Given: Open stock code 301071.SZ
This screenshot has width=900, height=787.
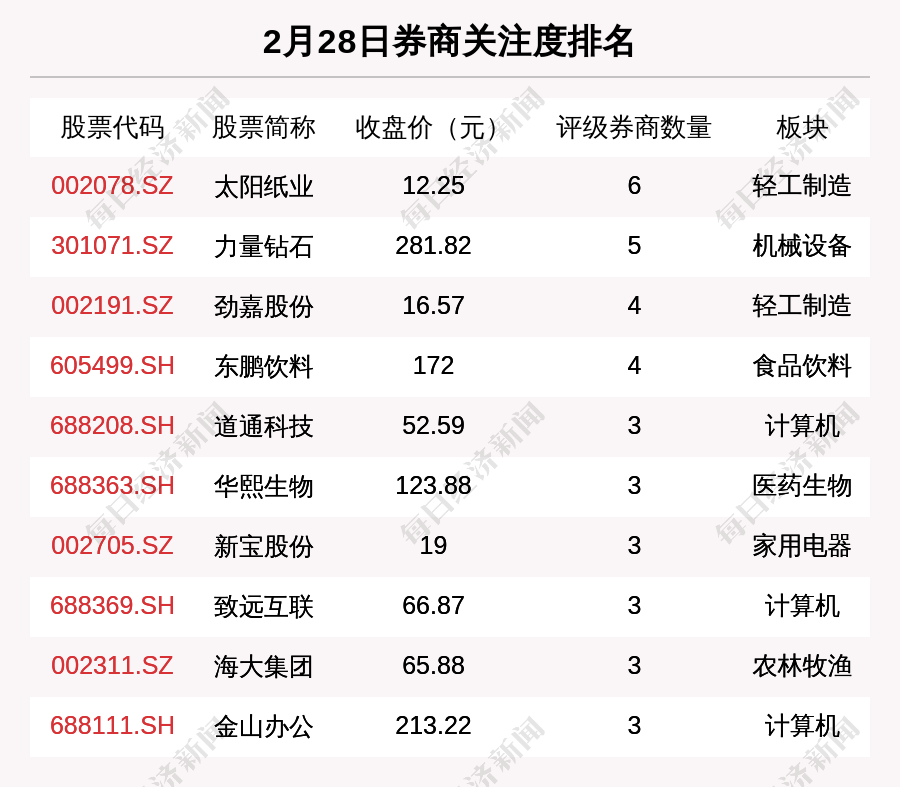Looking at the screenshot, I should point(112,246).
